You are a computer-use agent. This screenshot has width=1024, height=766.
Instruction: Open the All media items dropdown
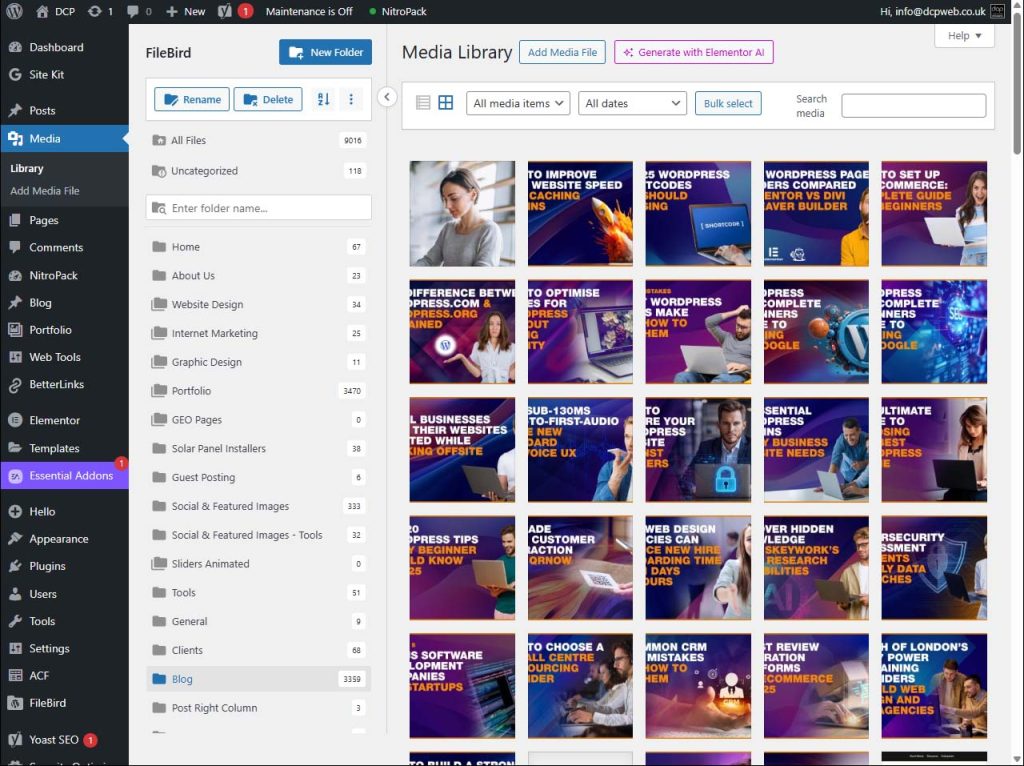tap(517, 102)
